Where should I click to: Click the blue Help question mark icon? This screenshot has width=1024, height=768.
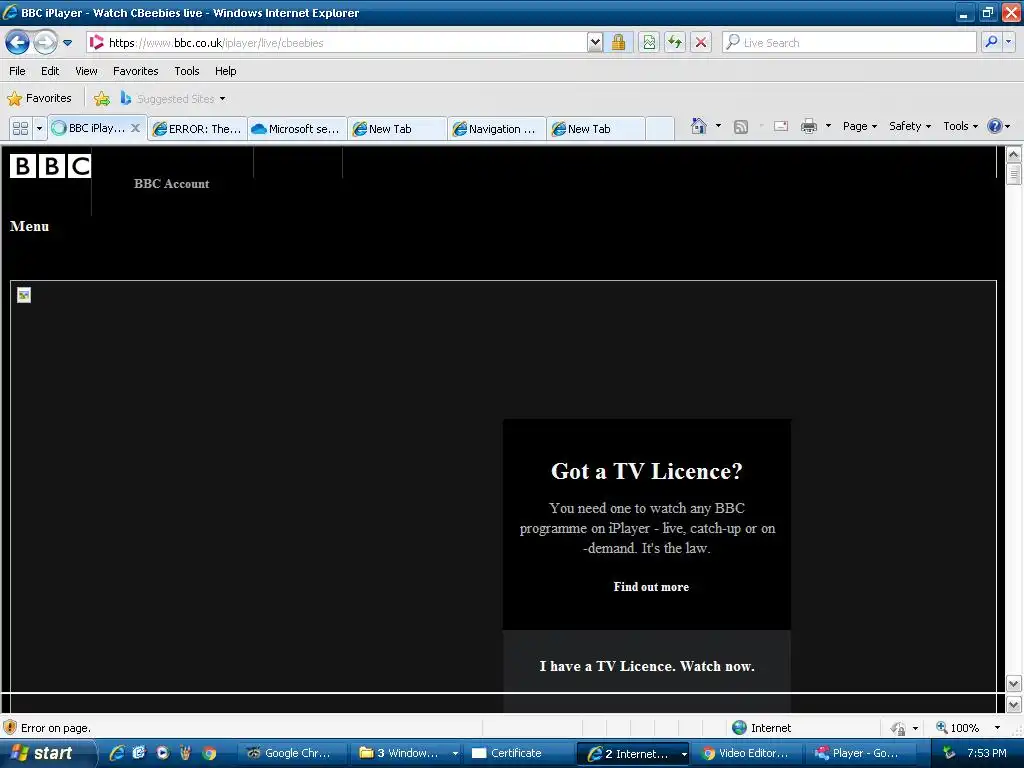995,126
